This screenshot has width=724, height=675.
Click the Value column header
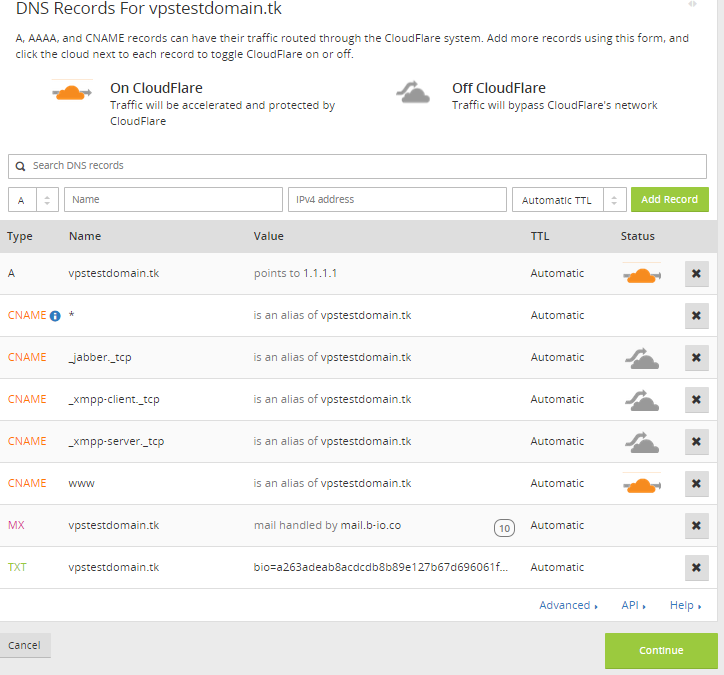(269, 236)
